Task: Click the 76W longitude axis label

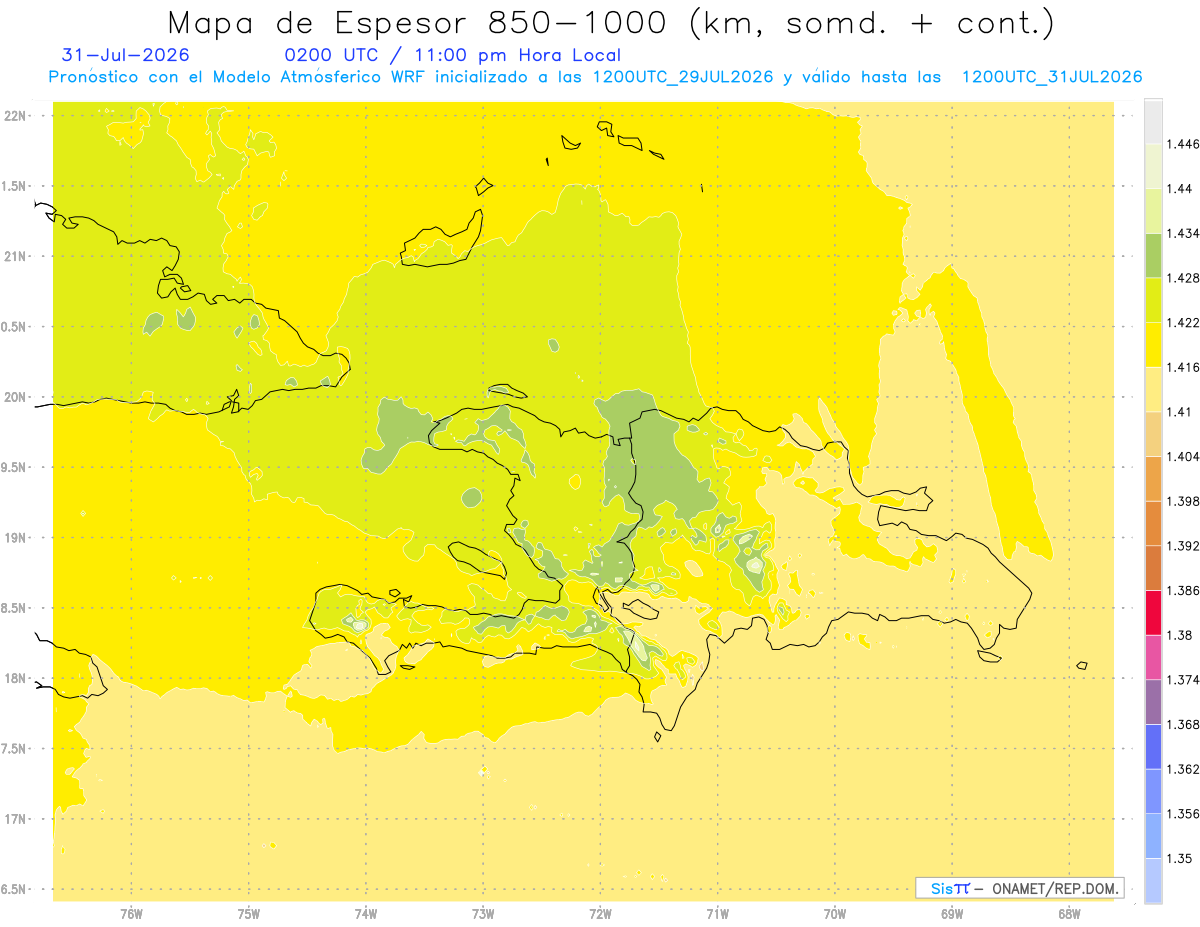Action: 131,914
